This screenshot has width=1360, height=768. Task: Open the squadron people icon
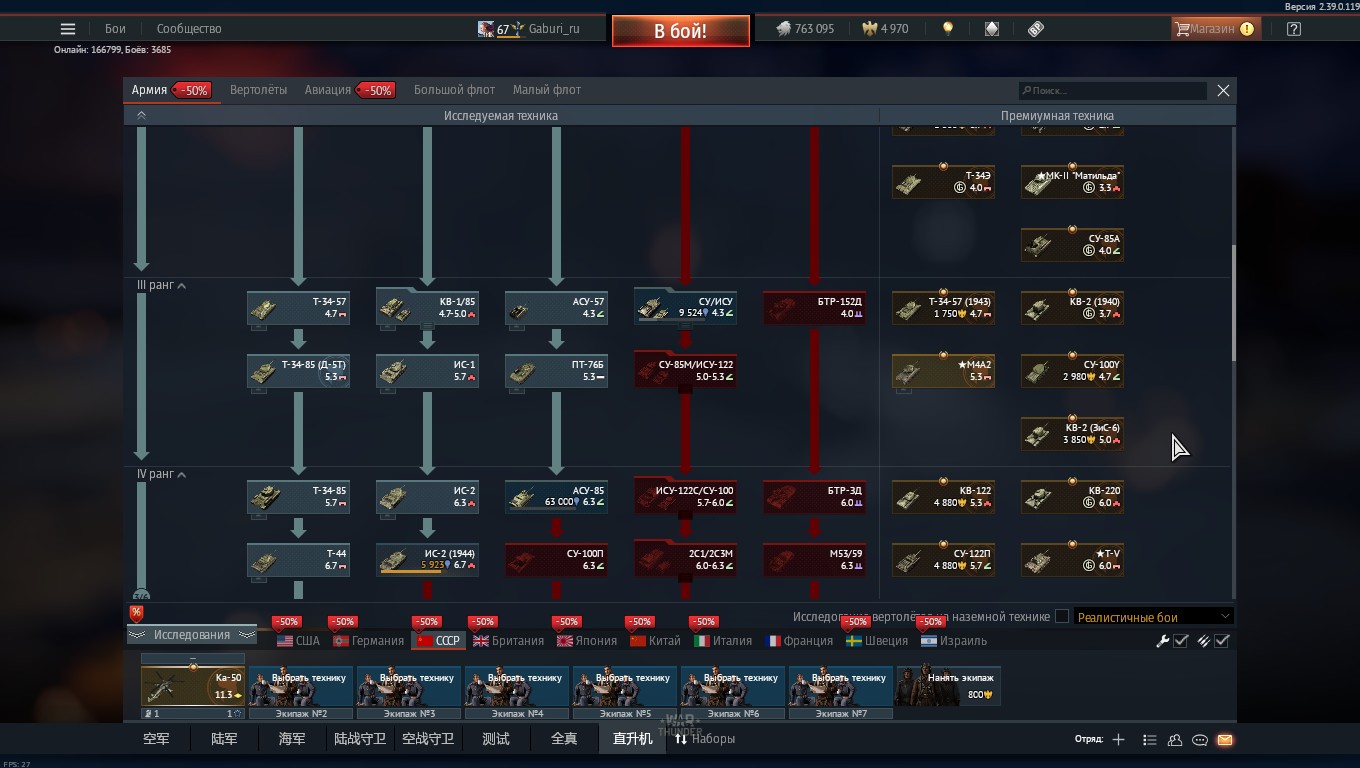[x=1175, y=740]
